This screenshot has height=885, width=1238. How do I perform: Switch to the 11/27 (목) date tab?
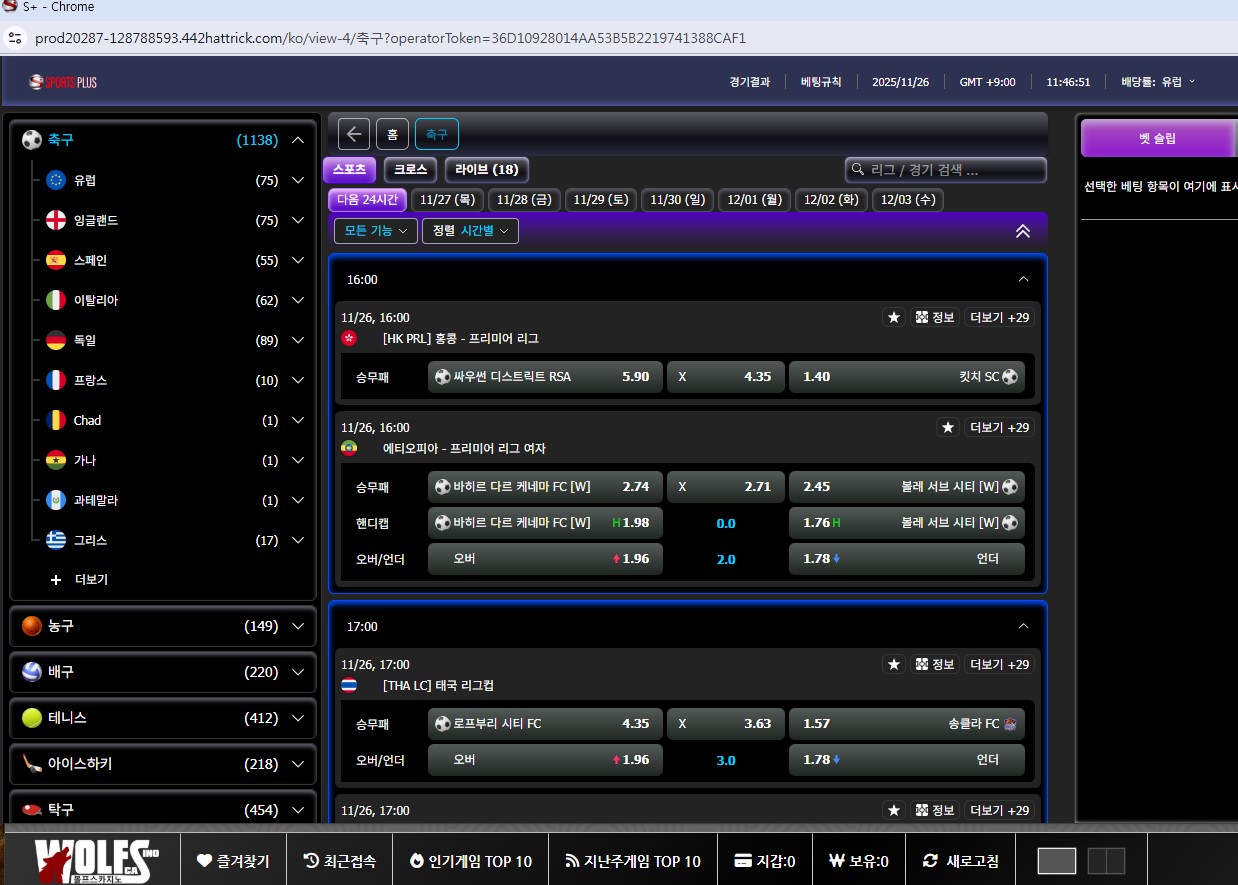click(x=447, y=200)
